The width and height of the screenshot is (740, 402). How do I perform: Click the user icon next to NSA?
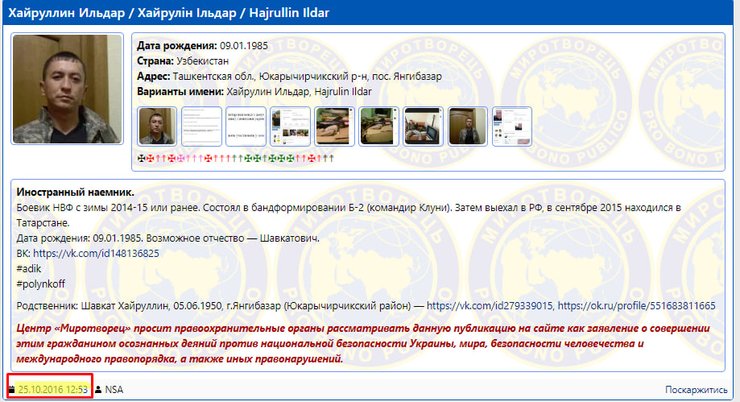pos(98,389)
